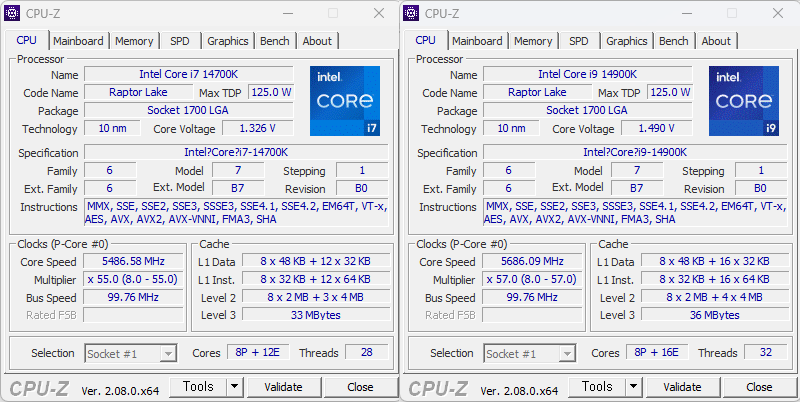Click Close button in the i9 14900K window

click(759, 387)
